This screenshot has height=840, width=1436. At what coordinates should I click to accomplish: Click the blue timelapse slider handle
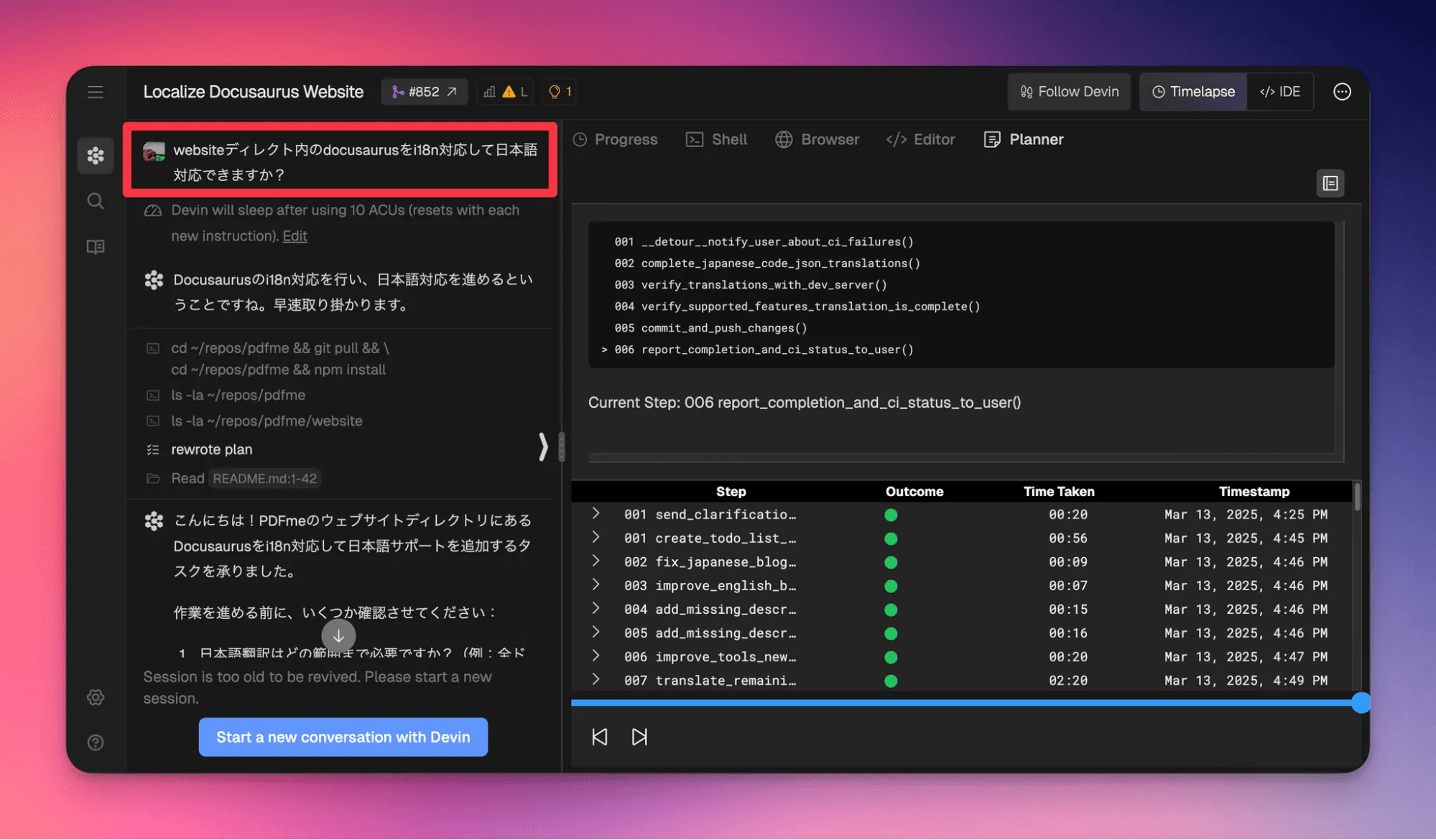click(1360, 703)
